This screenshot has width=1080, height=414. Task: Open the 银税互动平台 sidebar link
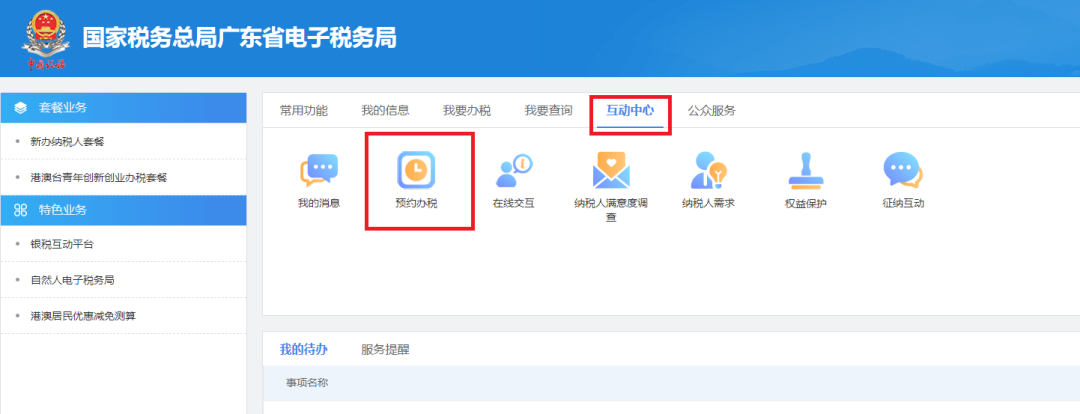coord(62,244)
